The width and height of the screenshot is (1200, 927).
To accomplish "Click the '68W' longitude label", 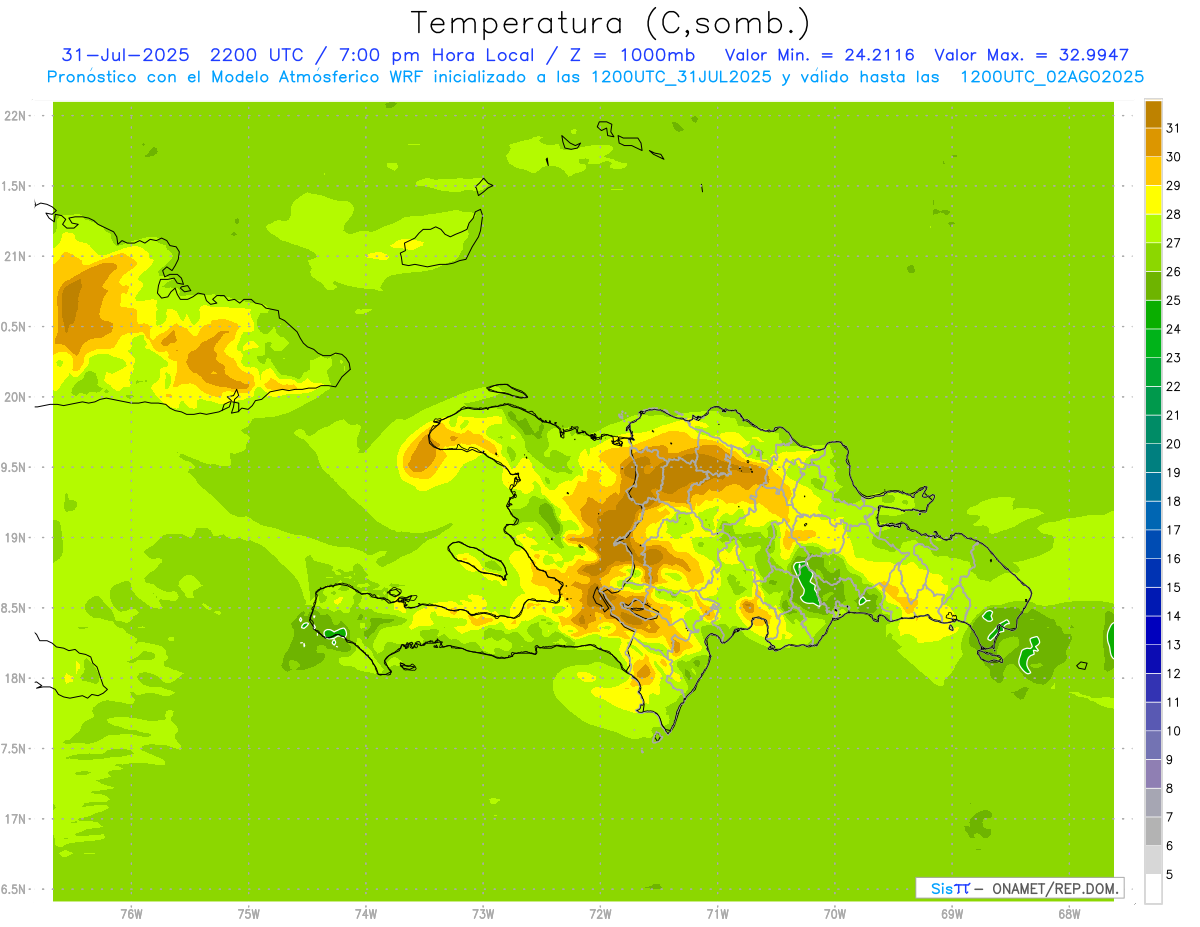I will pos(1069,914).
